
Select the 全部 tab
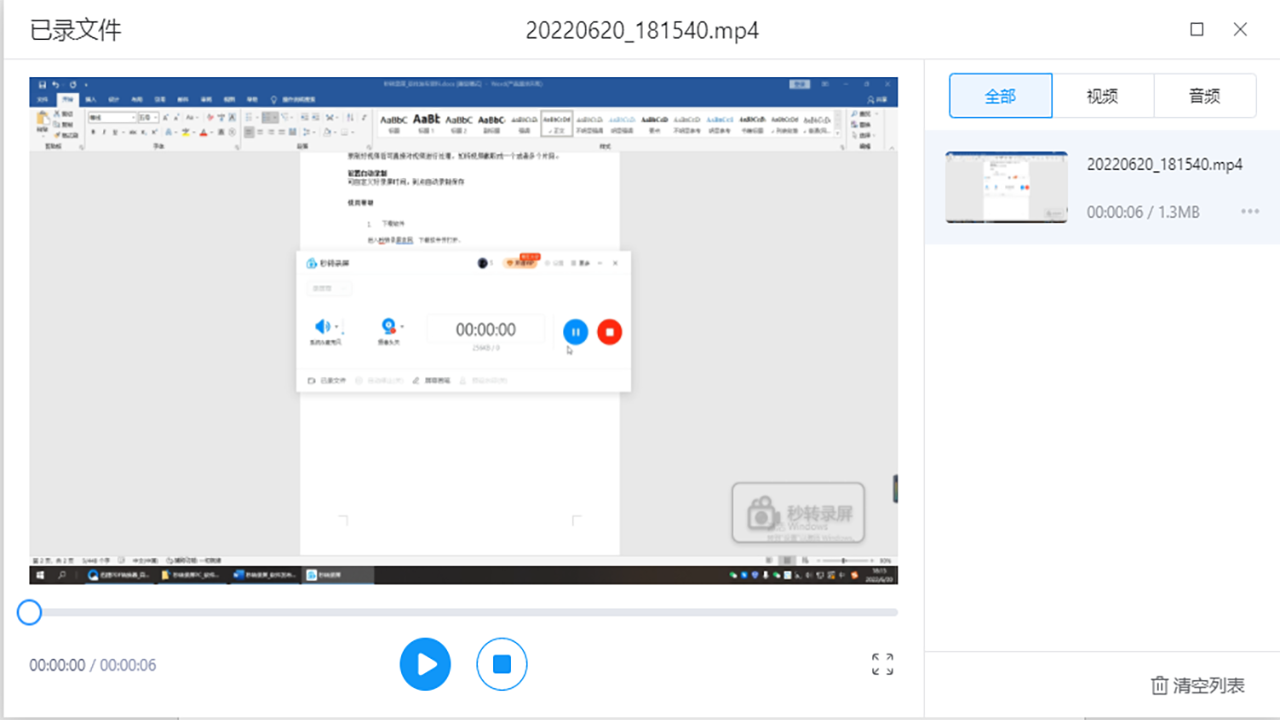[1001, 95]
